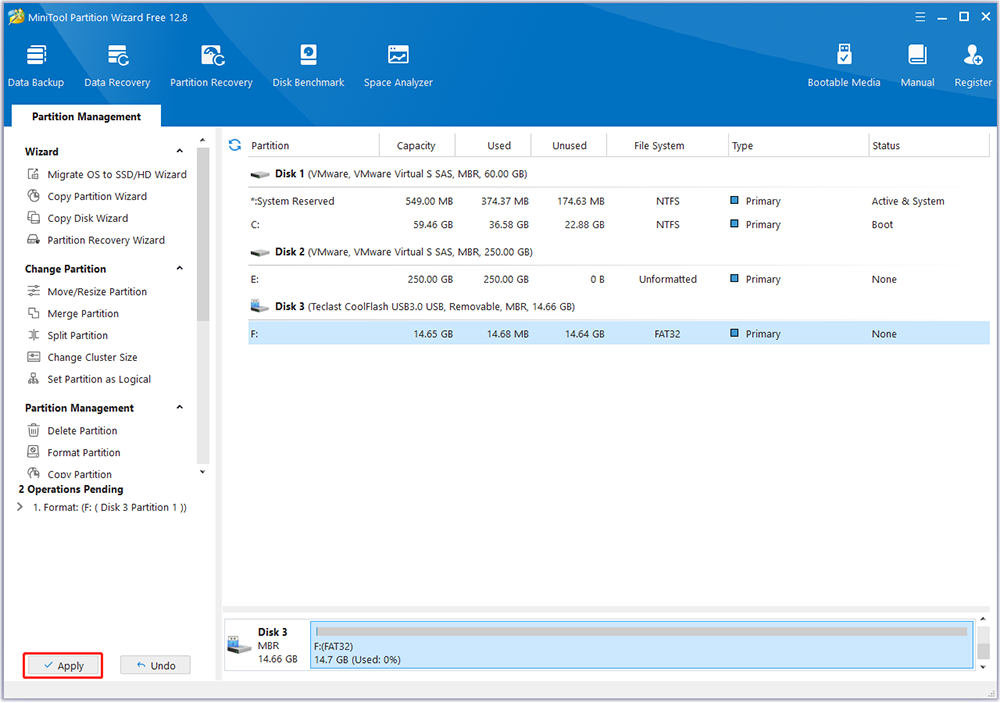Click Migrate OS to SSD/HD Wizard icon

[x=33, y=174]
